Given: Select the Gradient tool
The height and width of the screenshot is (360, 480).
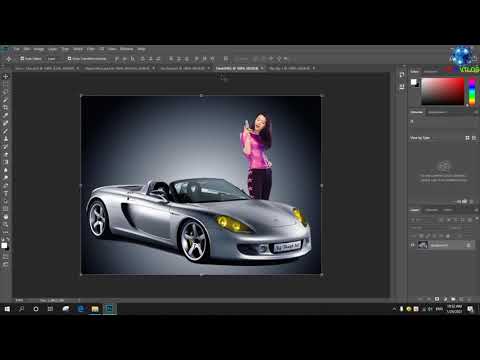Looking at the screenshot, I should [5, 162].
